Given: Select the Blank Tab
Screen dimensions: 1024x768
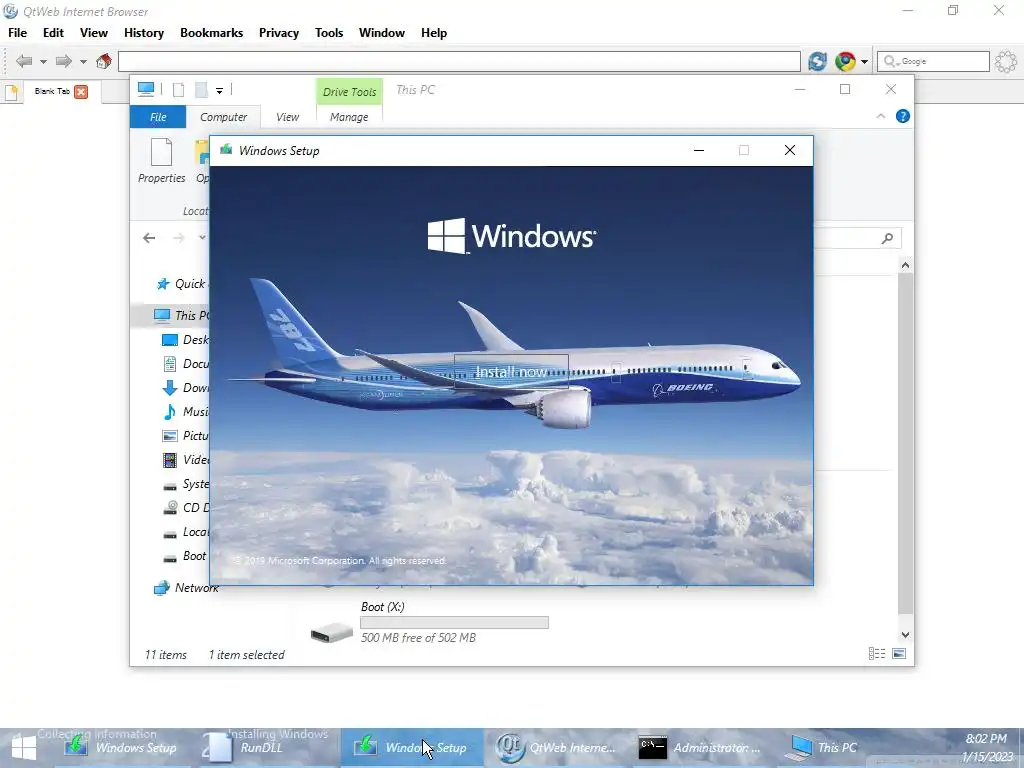Looking at the screenshot, I should click(52, 91).
